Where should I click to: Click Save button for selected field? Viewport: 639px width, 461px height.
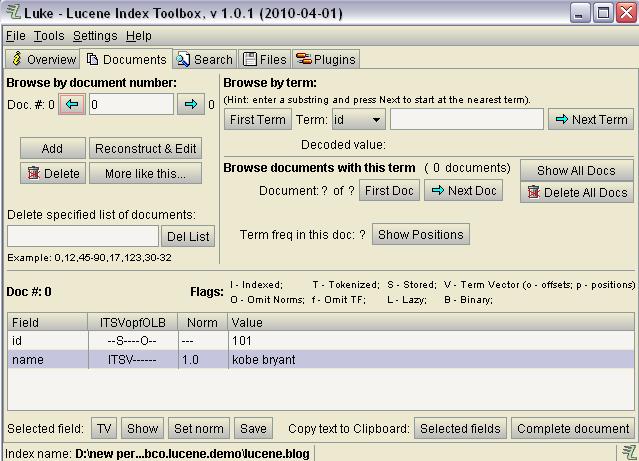(x=253, y=428)
